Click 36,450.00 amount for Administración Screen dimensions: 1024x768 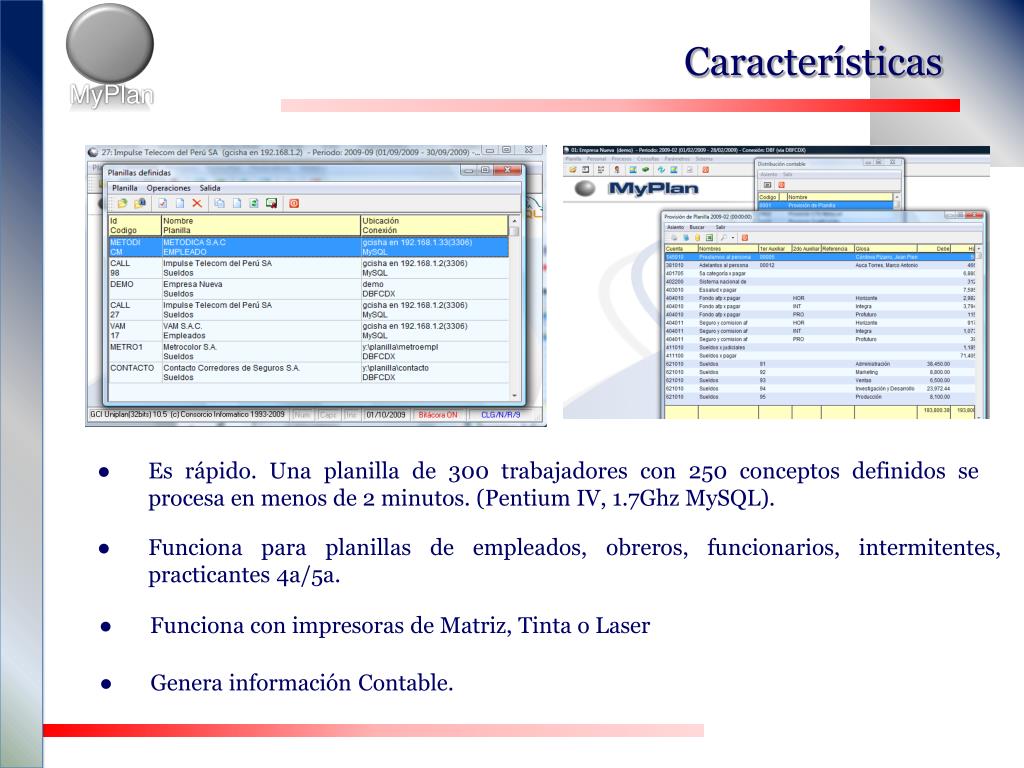tap(938, 364)
